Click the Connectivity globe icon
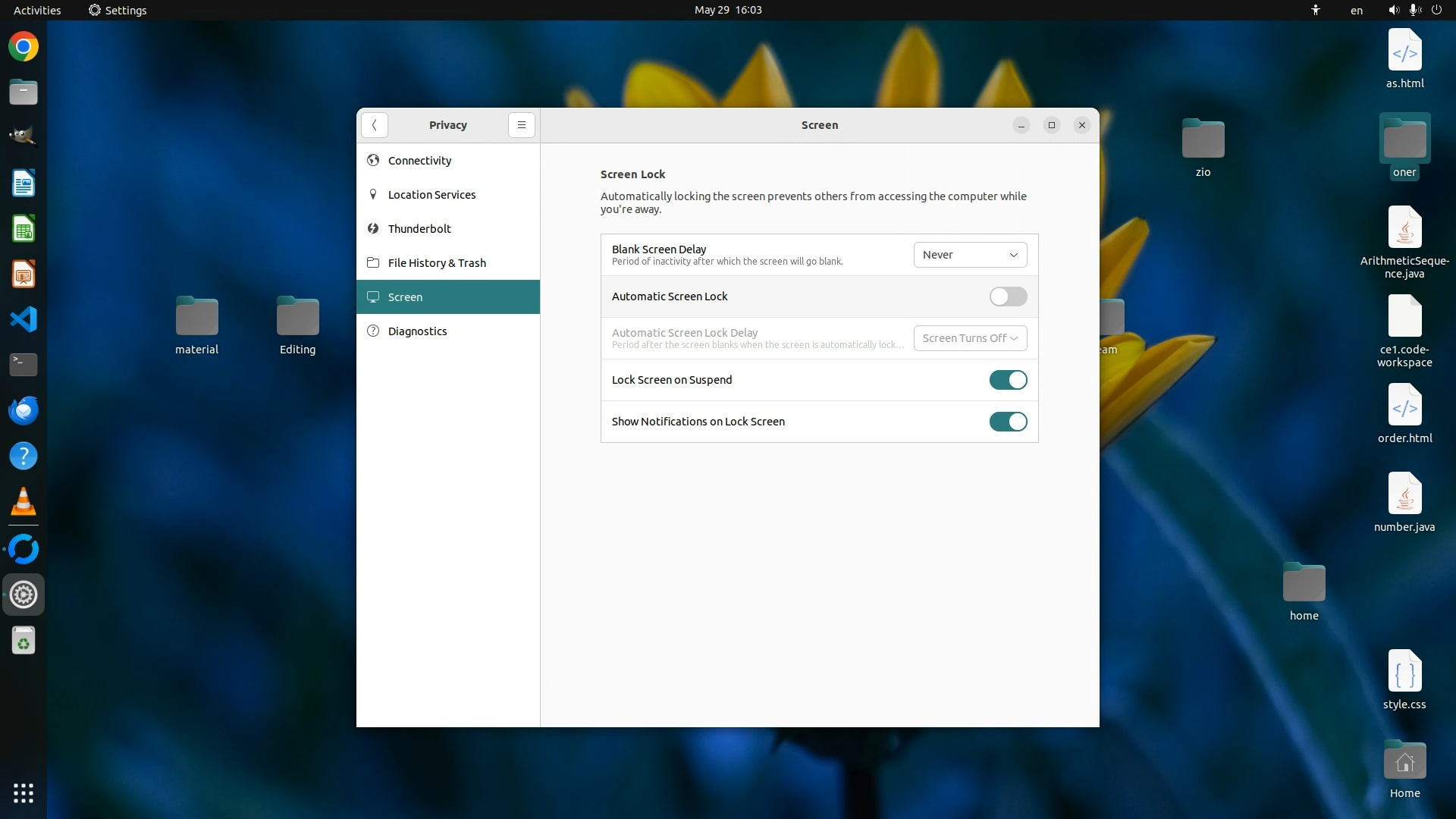 click(x=373, y=160)
